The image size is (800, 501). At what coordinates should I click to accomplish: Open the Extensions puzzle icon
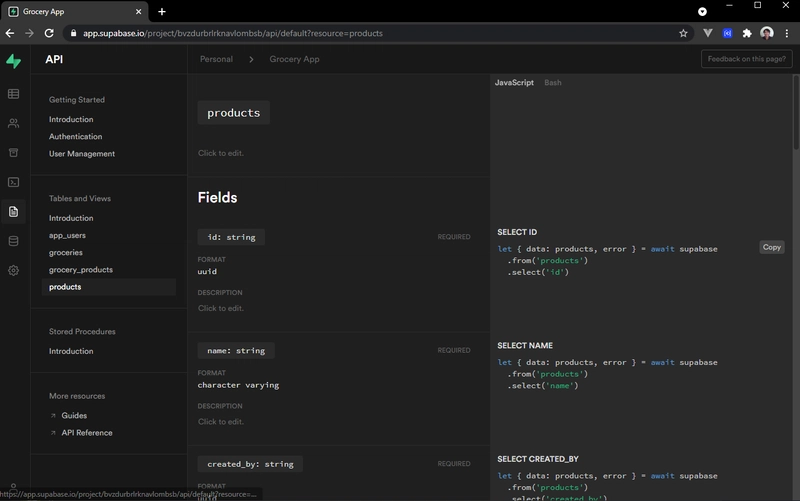tap(747, 33)
